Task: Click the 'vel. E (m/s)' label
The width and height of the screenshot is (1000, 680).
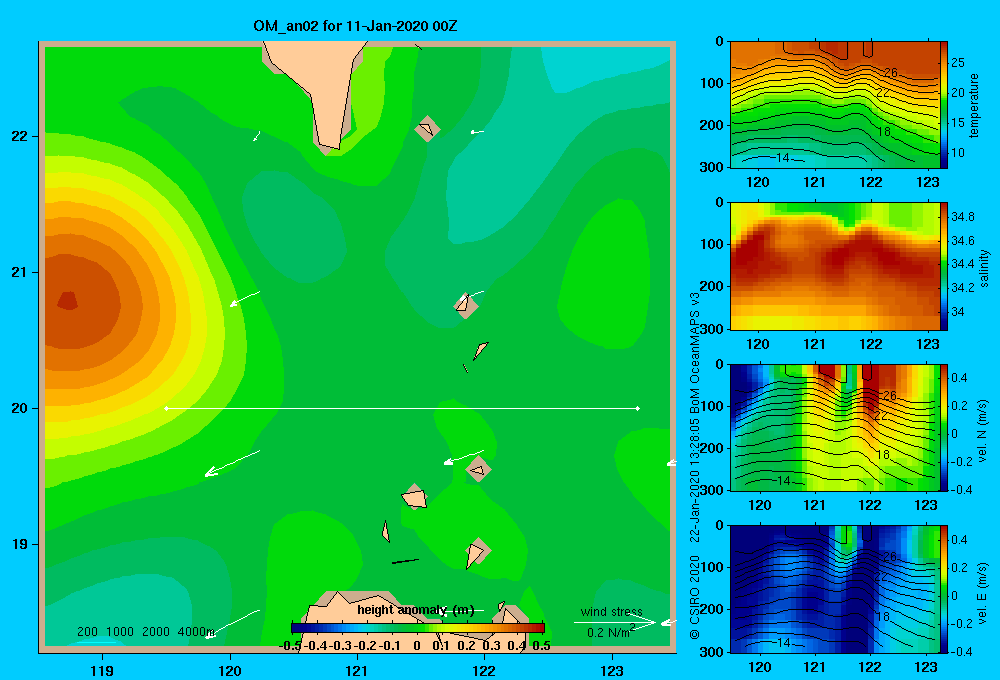Action: tap(983, 593)
